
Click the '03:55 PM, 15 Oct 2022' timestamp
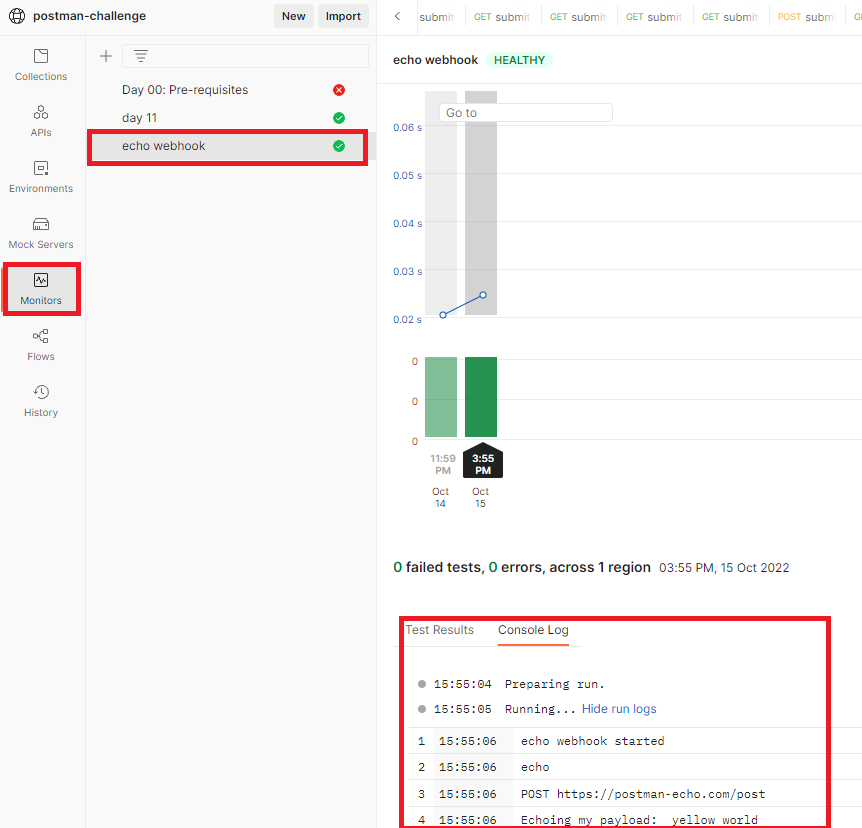click(x=724, y=568)
